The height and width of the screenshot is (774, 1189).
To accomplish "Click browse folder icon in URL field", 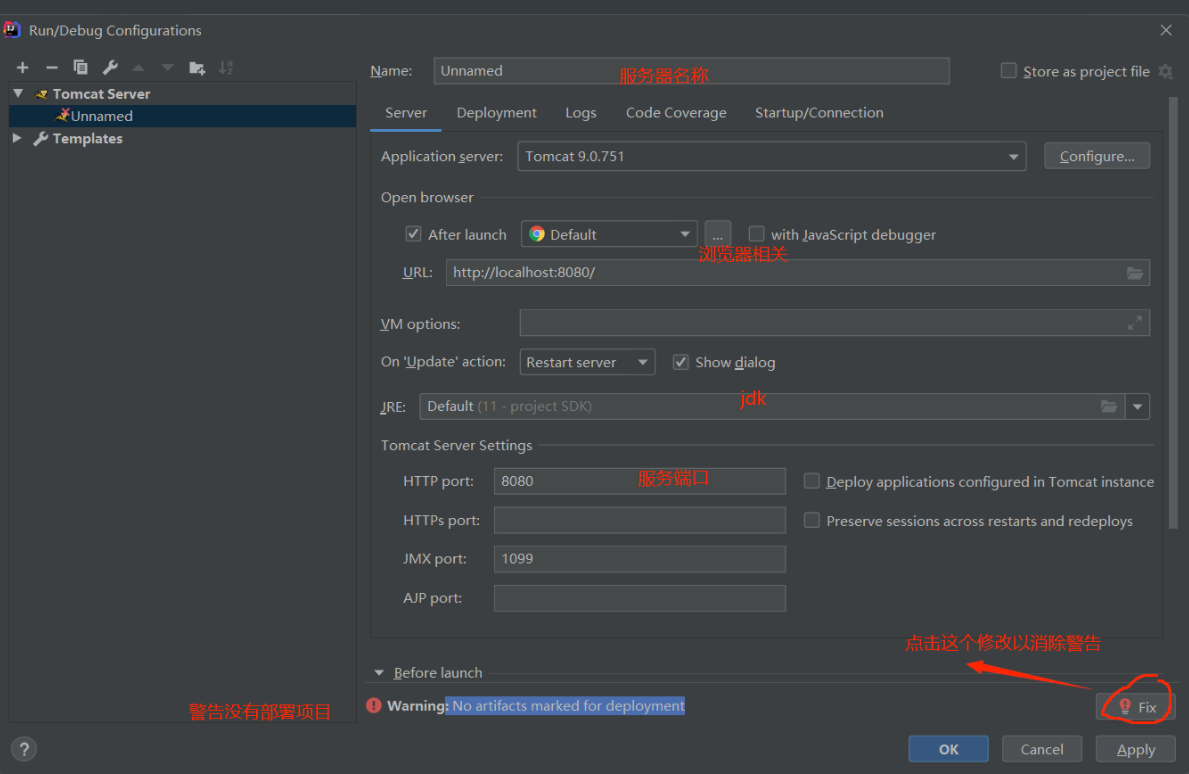I will coord(1135,273).
